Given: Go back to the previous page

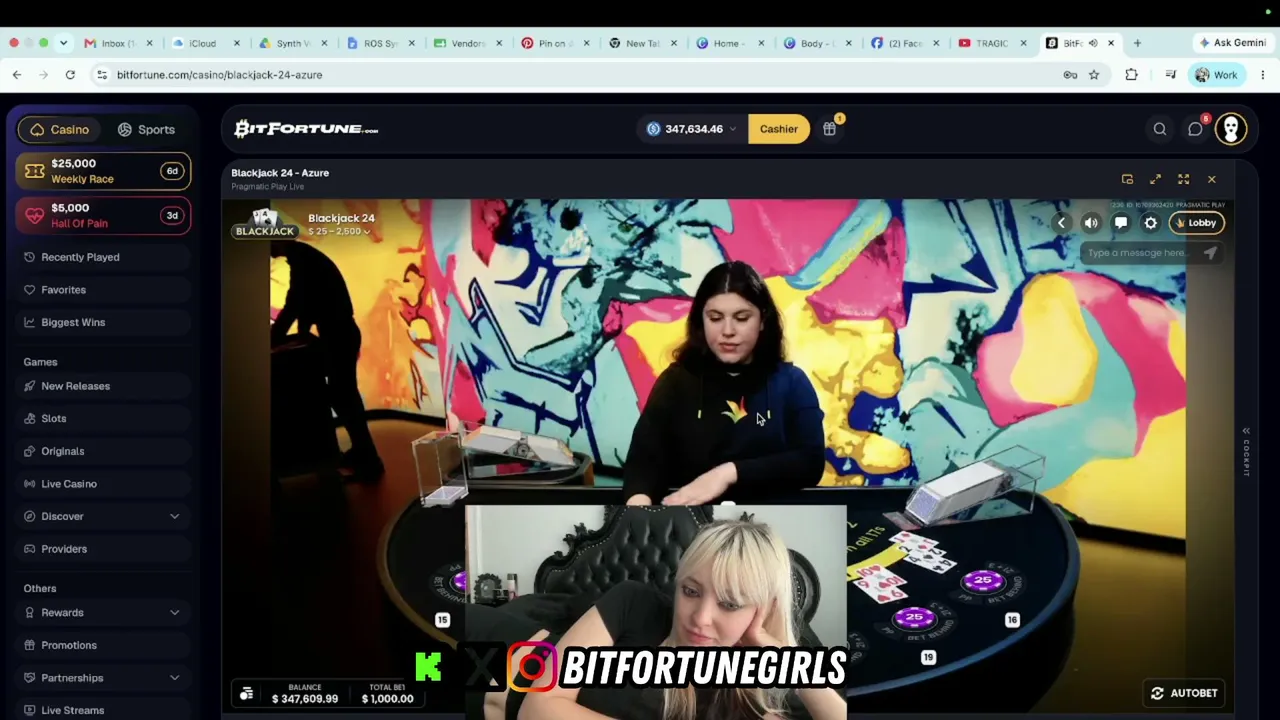Looking at the screenshot, I should (x=17, y=75).
